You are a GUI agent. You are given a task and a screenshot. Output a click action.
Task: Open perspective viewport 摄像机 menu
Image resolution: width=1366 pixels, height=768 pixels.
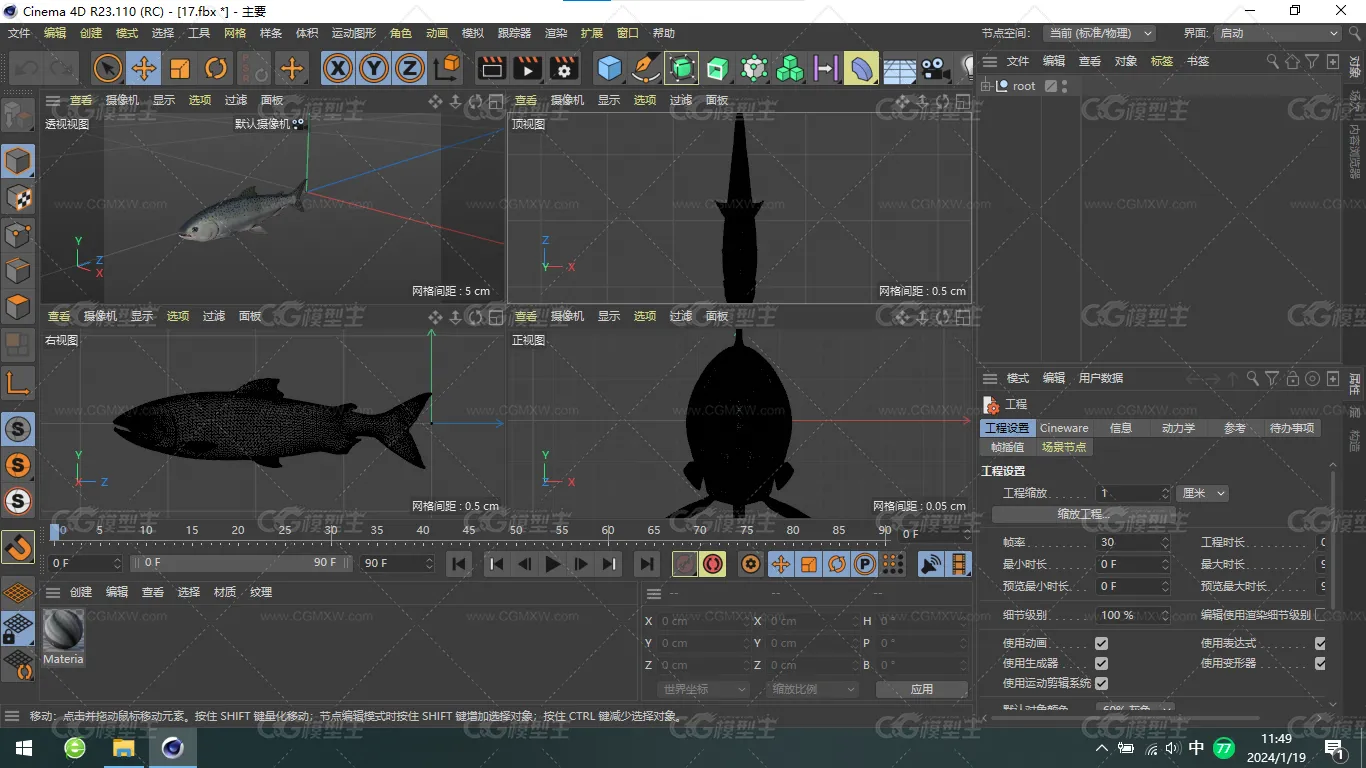(122, 100)
